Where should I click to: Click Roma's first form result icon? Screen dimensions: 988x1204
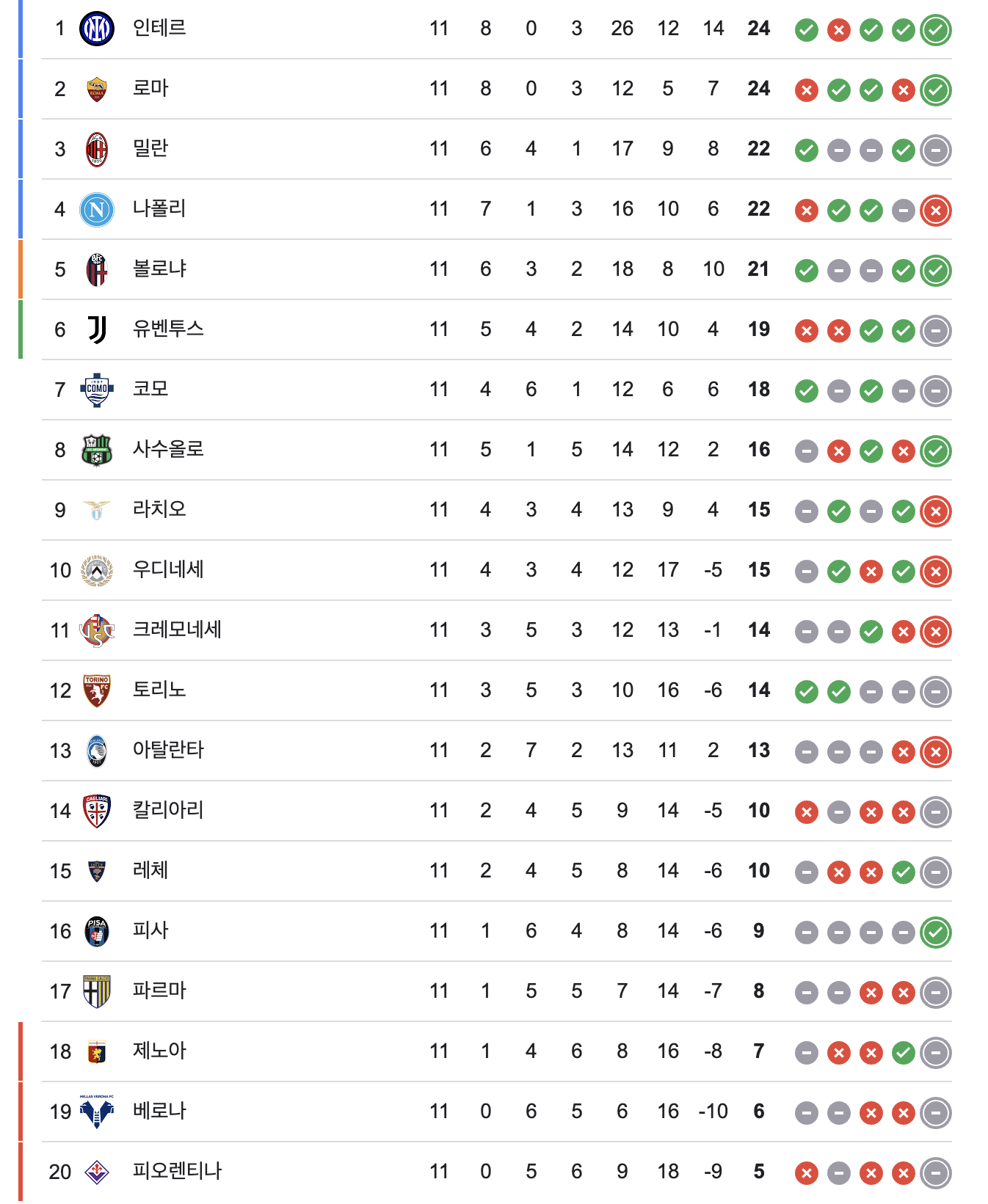[807, 90]
